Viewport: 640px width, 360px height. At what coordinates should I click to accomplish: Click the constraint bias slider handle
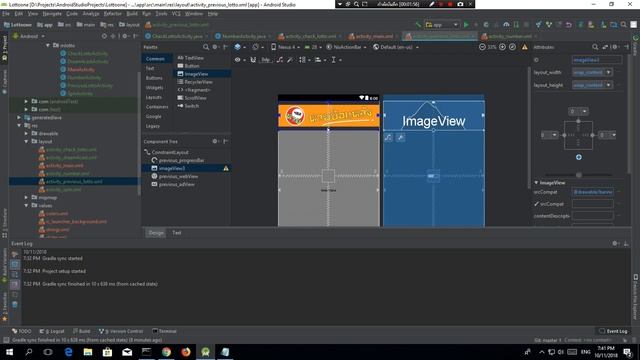pos(578,174)
